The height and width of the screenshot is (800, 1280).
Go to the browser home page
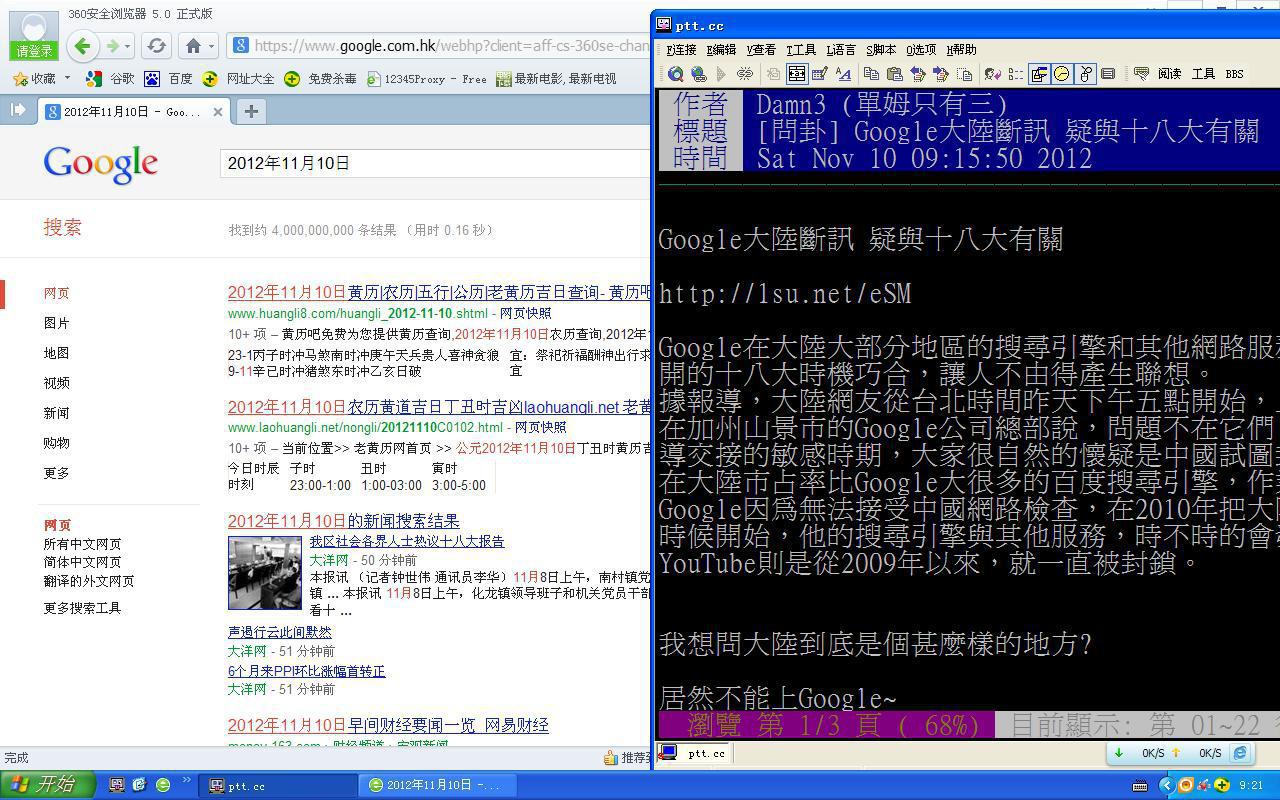point(194,45)
